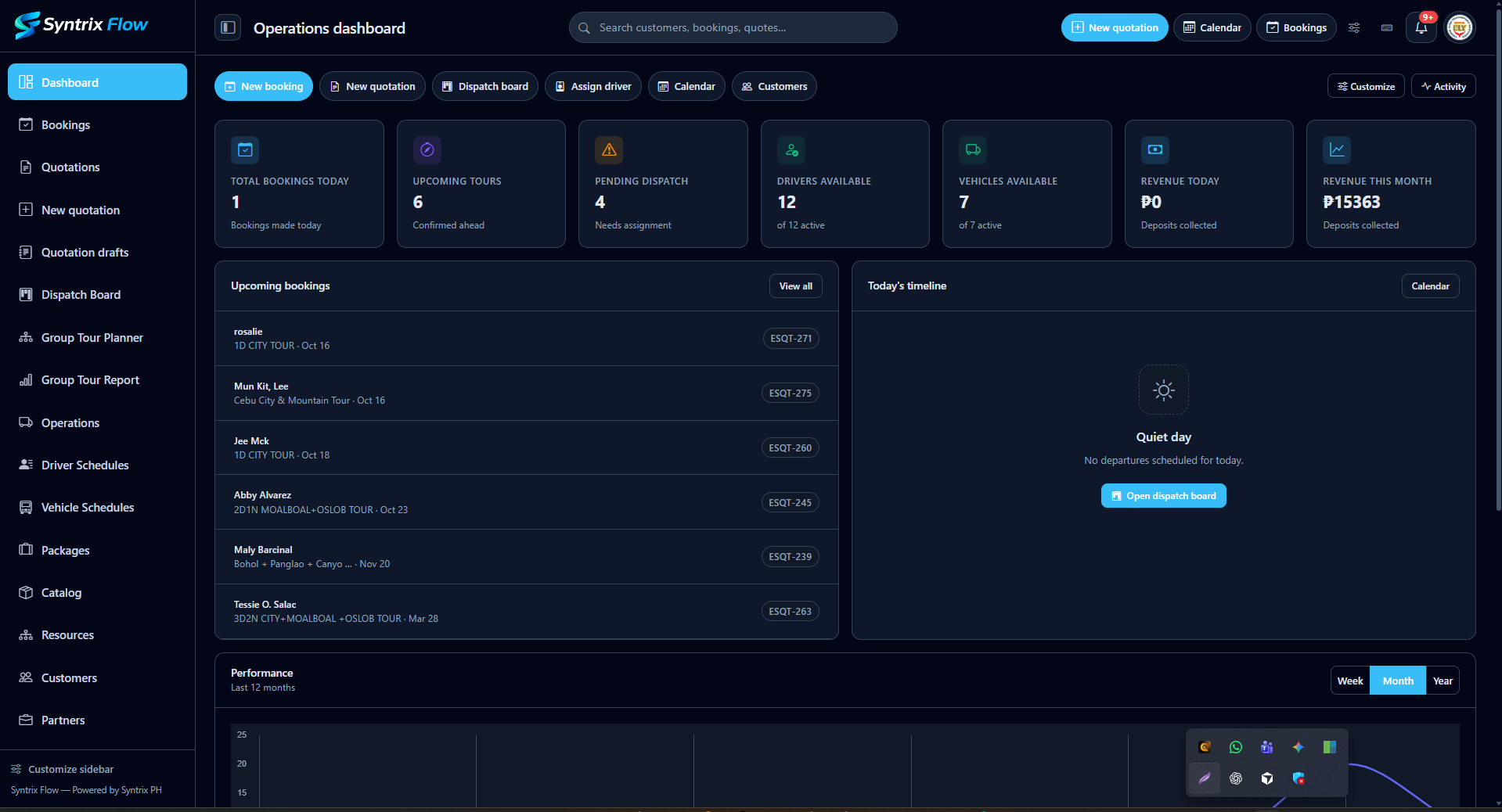Viewport: 1502px width, 812px height.
Task: Click the white cube tray icon
Action: (x=1267, y=778)
